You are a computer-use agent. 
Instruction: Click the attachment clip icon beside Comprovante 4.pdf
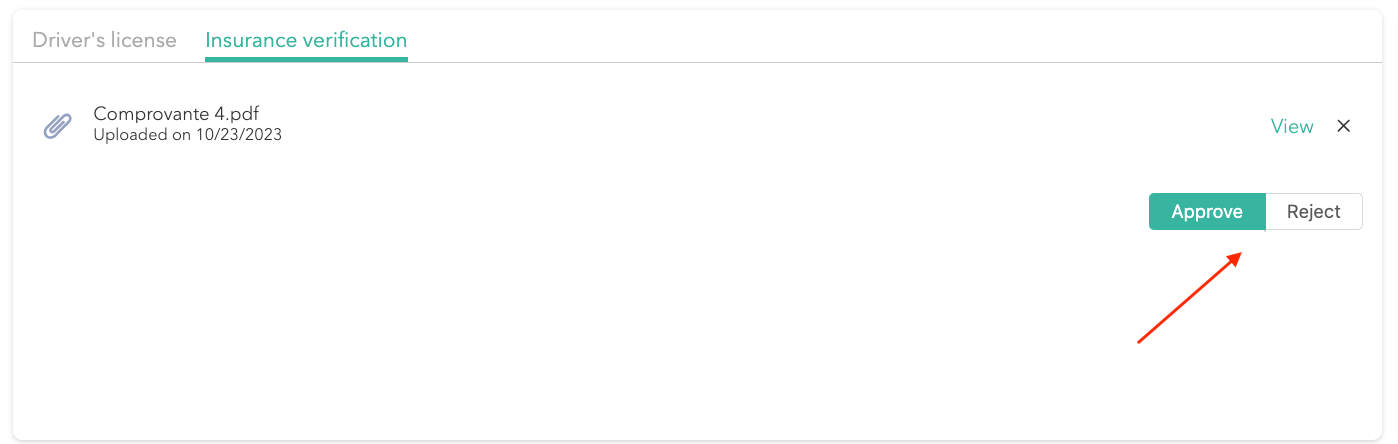point(57,125)
